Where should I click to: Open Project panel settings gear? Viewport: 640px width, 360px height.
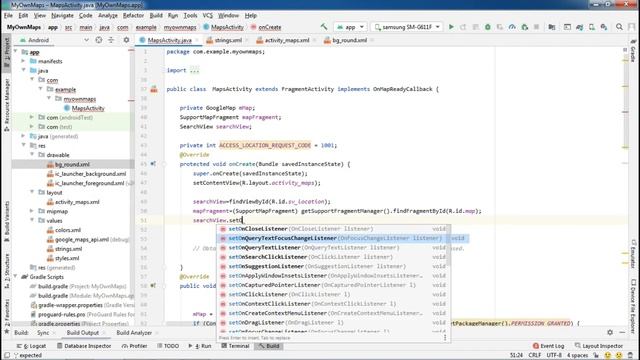tap(126, 40)
